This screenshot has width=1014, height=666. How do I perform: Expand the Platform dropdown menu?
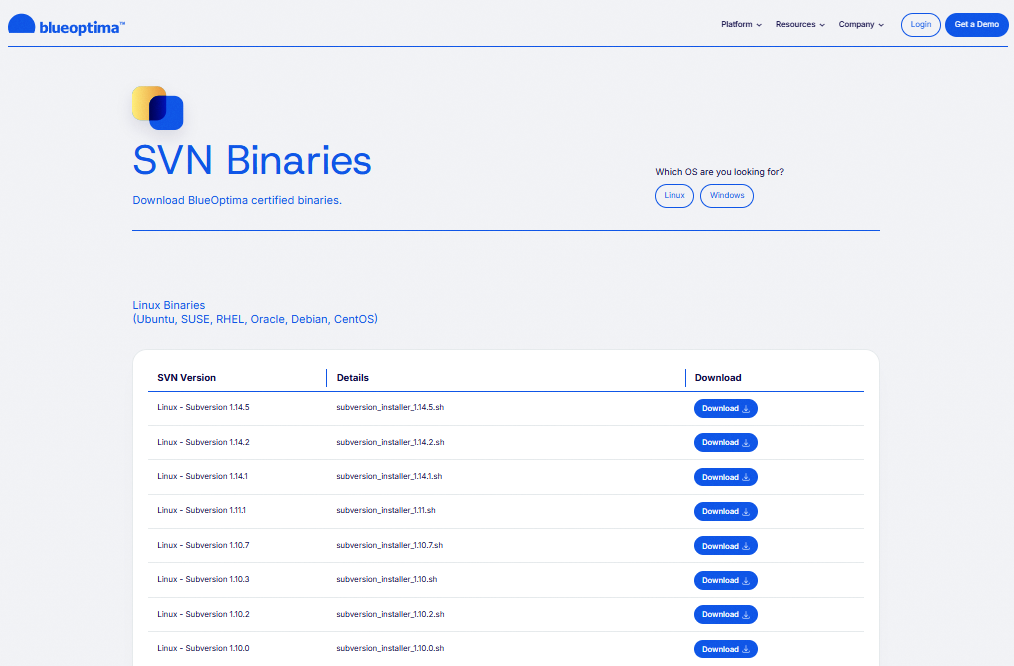point(741,25)
